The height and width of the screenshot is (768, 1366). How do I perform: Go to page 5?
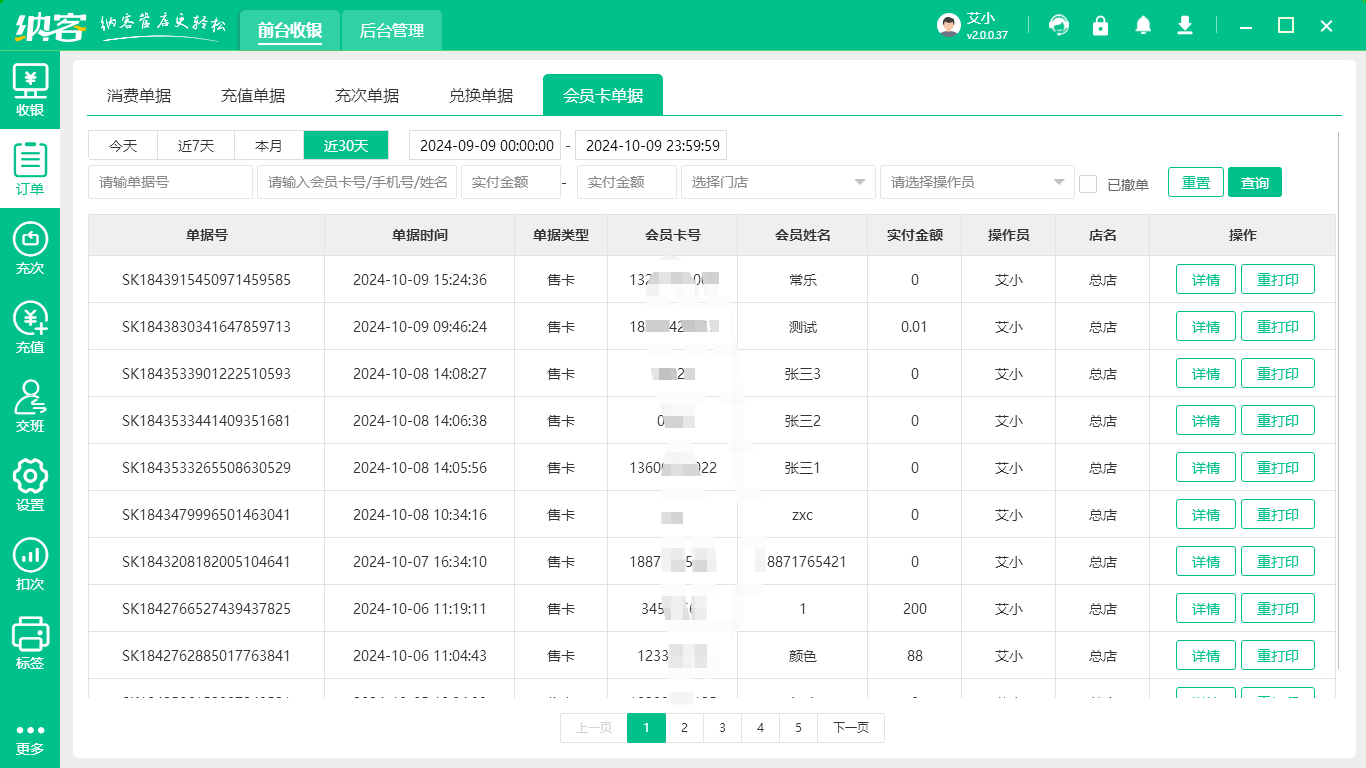click(x=798, y=728)
